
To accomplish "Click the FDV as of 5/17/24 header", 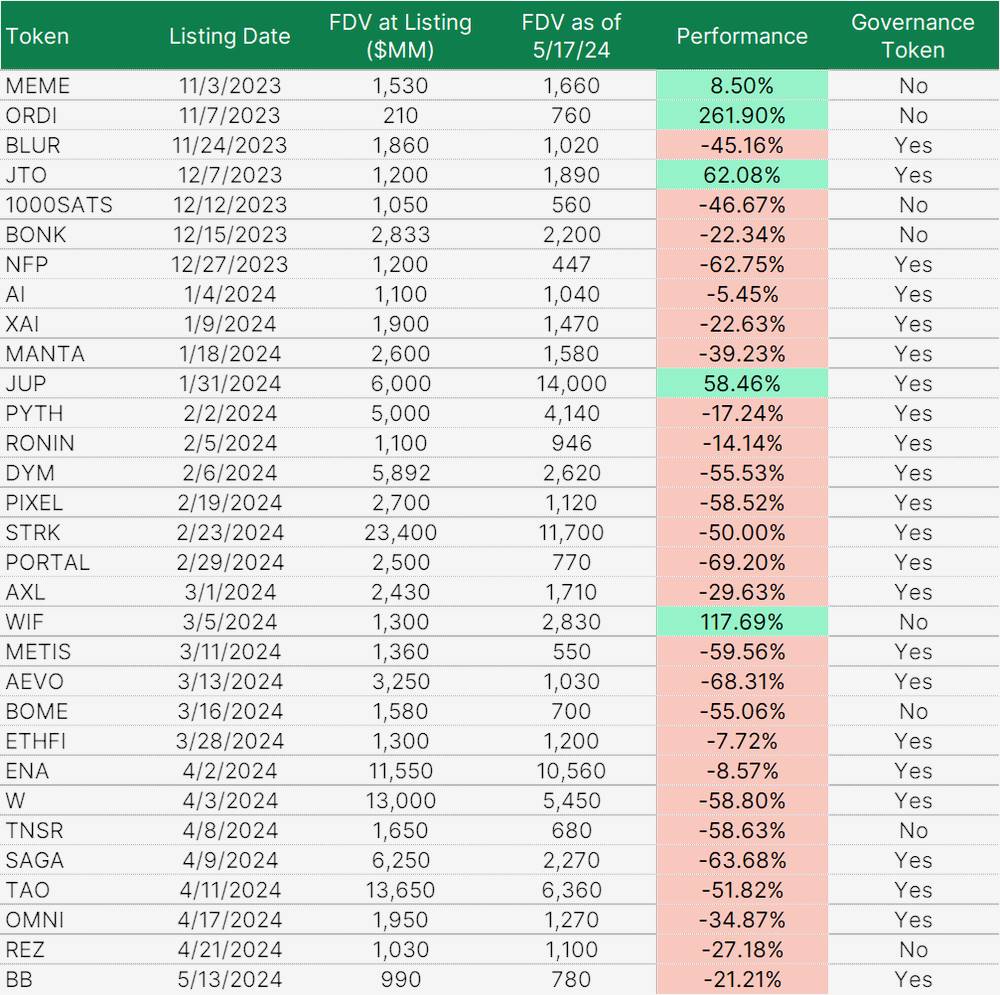I will click(571, 36).
